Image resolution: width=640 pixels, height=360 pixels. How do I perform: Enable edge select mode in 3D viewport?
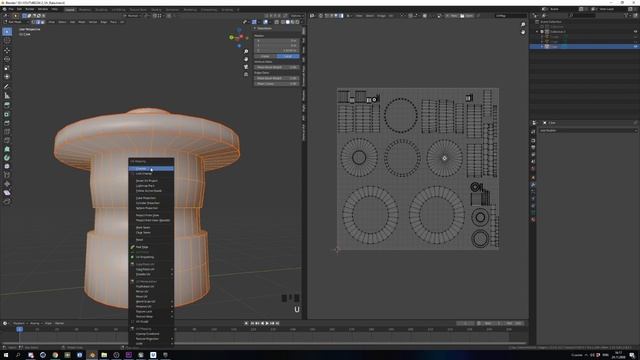pos(38,22)
